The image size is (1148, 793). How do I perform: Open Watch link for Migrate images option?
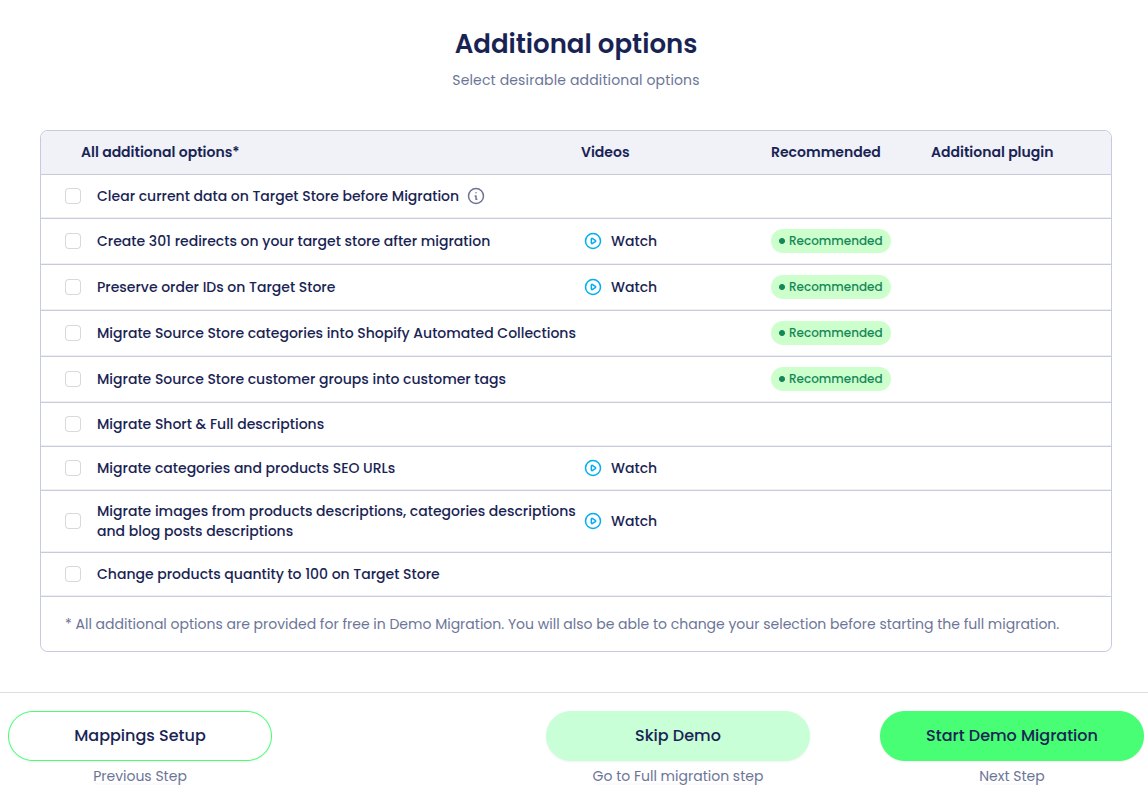(x=634, y=521)
